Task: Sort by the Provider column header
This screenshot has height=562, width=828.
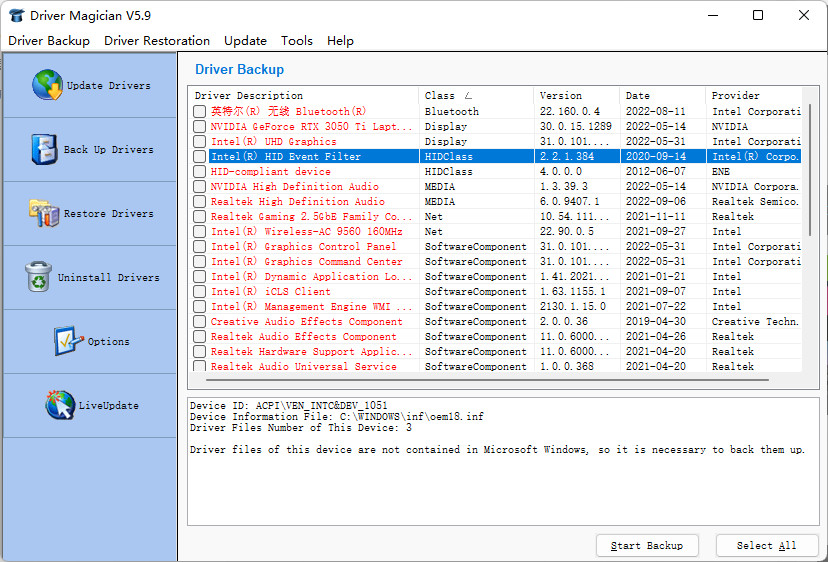Action: point(754,96)
